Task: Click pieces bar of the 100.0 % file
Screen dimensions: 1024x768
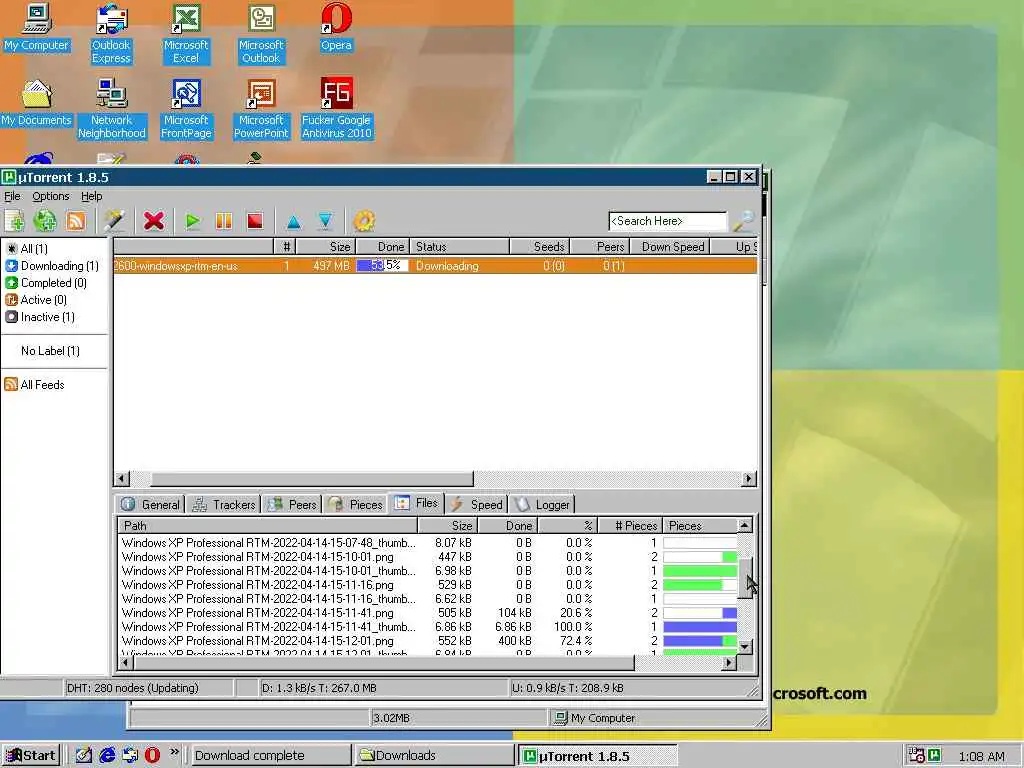Action: click(700, 627)
